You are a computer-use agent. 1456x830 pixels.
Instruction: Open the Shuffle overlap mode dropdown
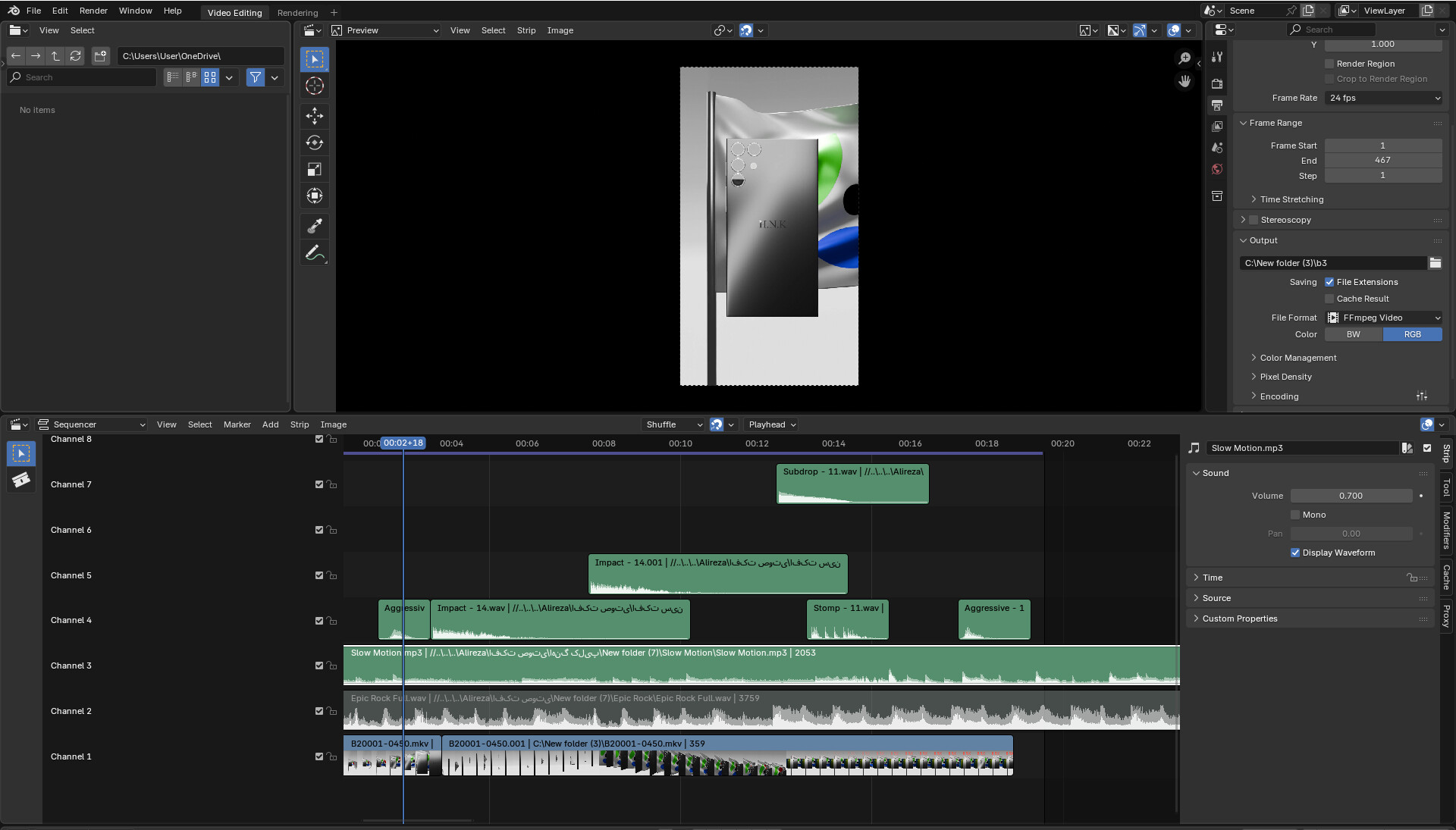(x=673, y=424)
